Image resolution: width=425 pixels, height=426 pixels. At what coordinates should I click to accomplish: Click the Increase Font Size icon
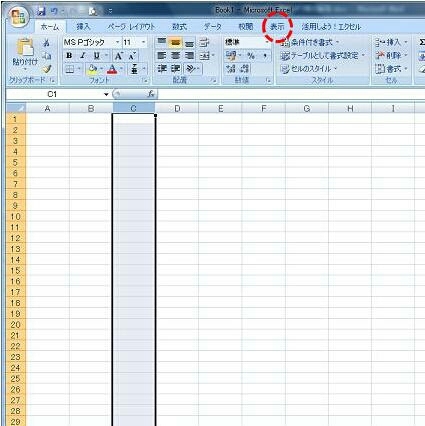[x=118, y=56]
